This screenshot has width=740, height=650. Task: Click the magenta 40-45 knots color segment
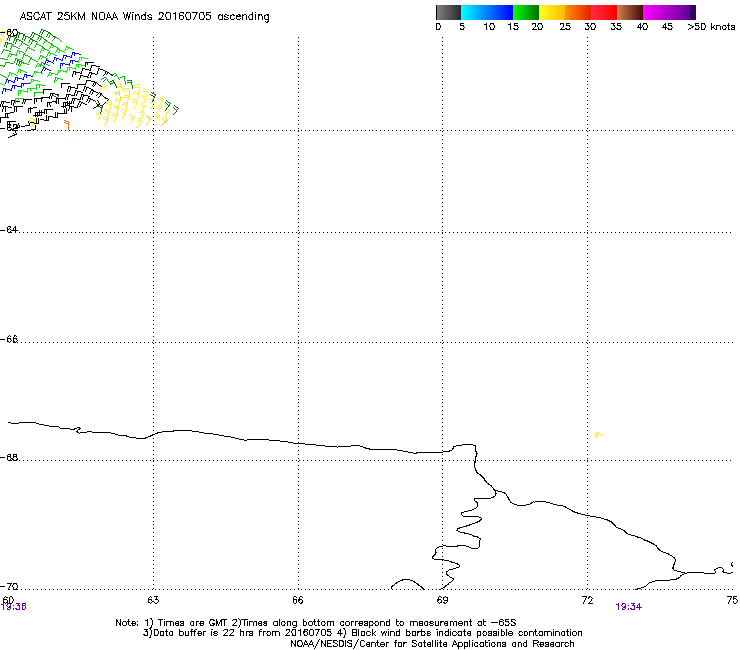tap(656, 12)
